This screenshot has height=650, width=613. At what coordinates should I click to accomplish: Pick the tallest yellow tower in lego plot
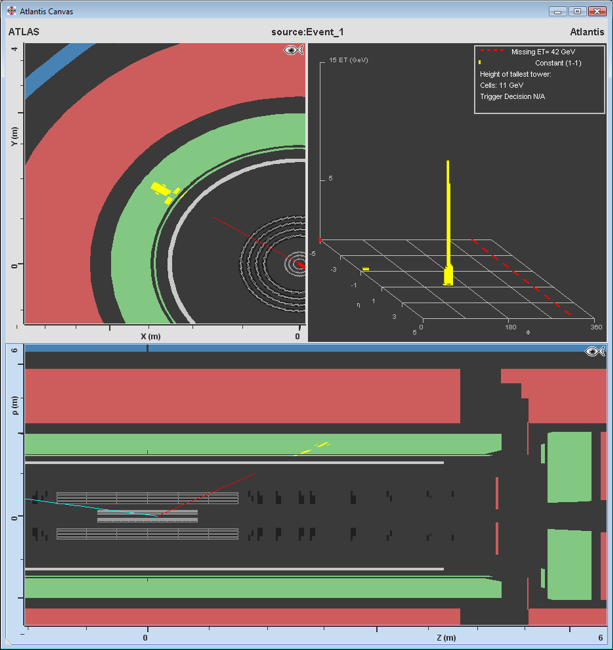pos(449,220)
